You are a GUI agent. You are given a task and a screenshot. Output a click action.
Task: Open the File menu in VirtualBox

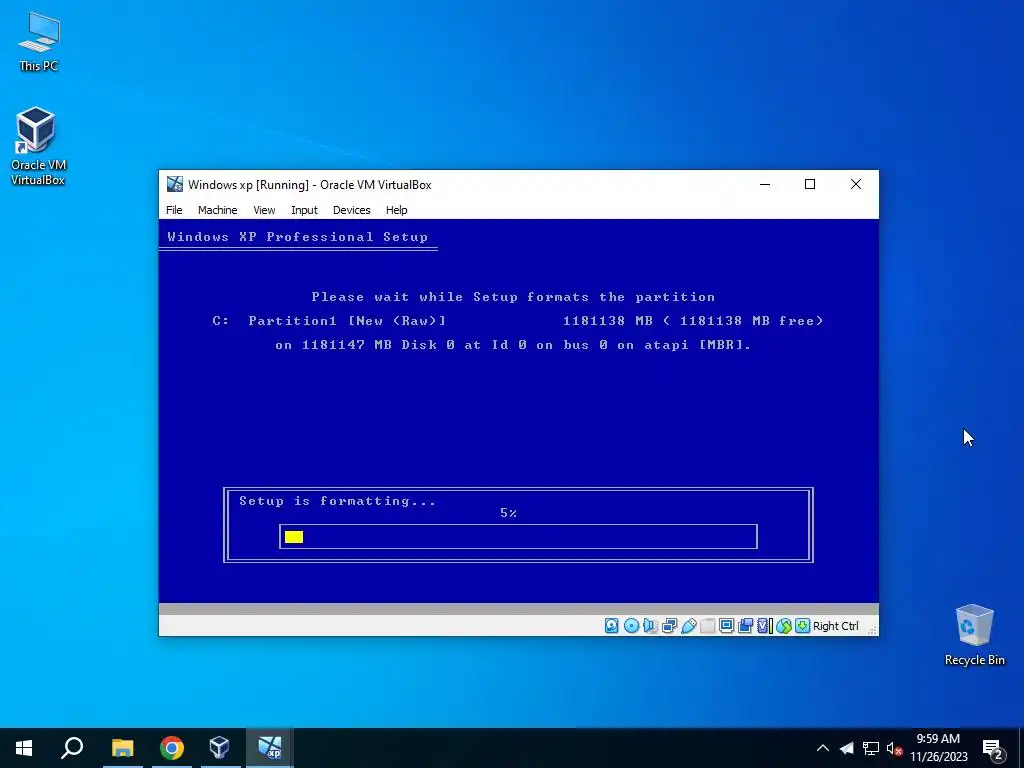click(x=174, y=210)
